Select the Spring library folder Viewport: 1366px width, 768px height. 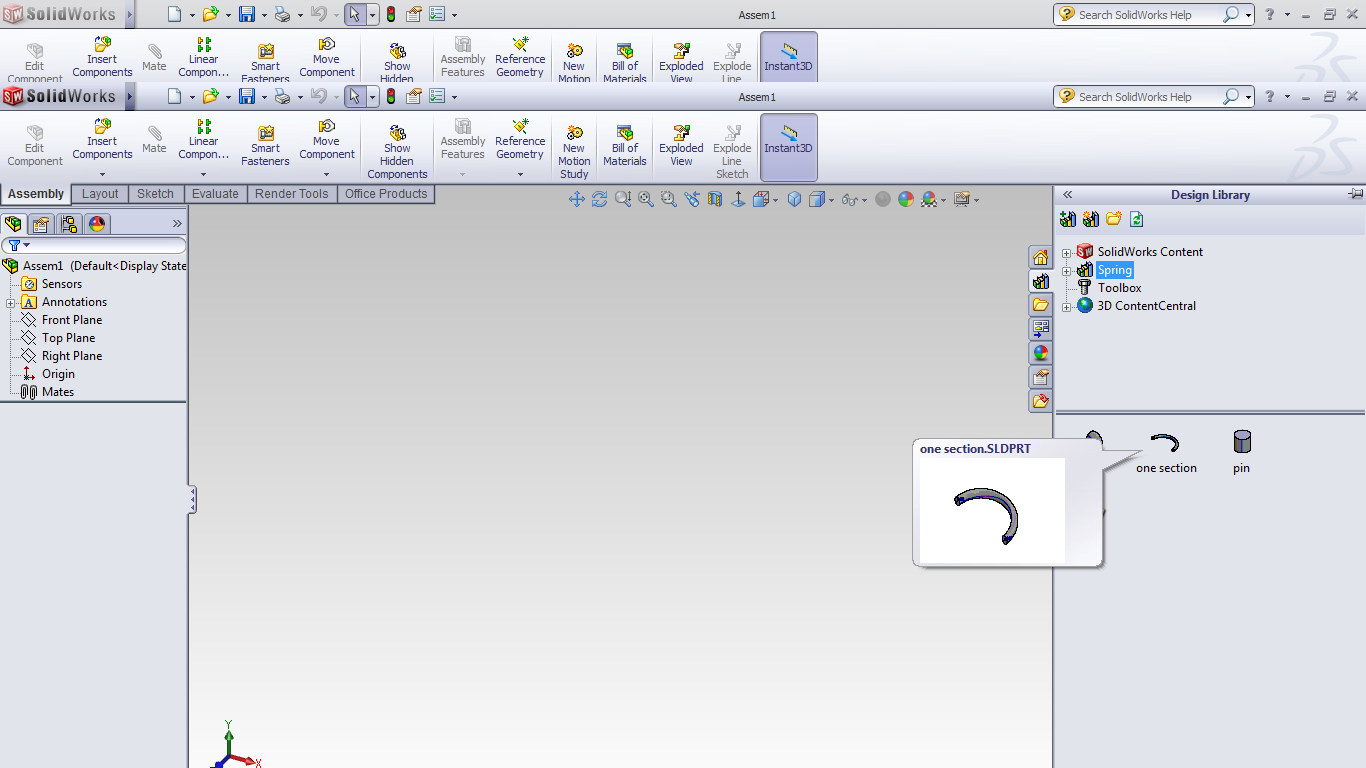click(x=1114, y=270)
